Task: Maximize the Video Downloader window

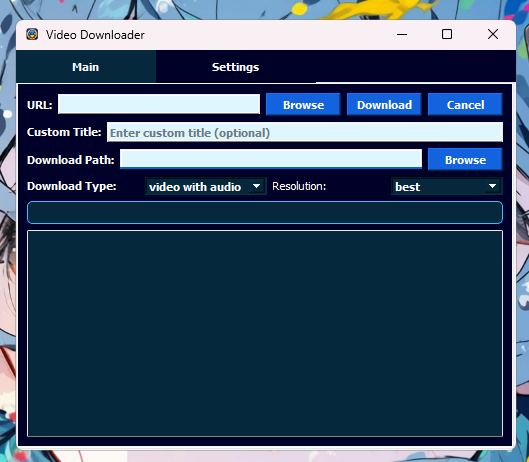Action: pos(447,34)
